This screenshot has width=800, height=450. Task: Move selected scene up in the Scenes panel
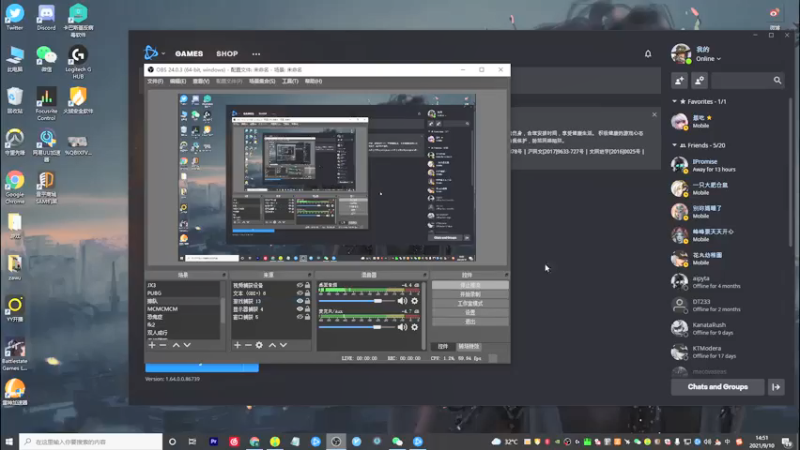(x=176, y=345)
